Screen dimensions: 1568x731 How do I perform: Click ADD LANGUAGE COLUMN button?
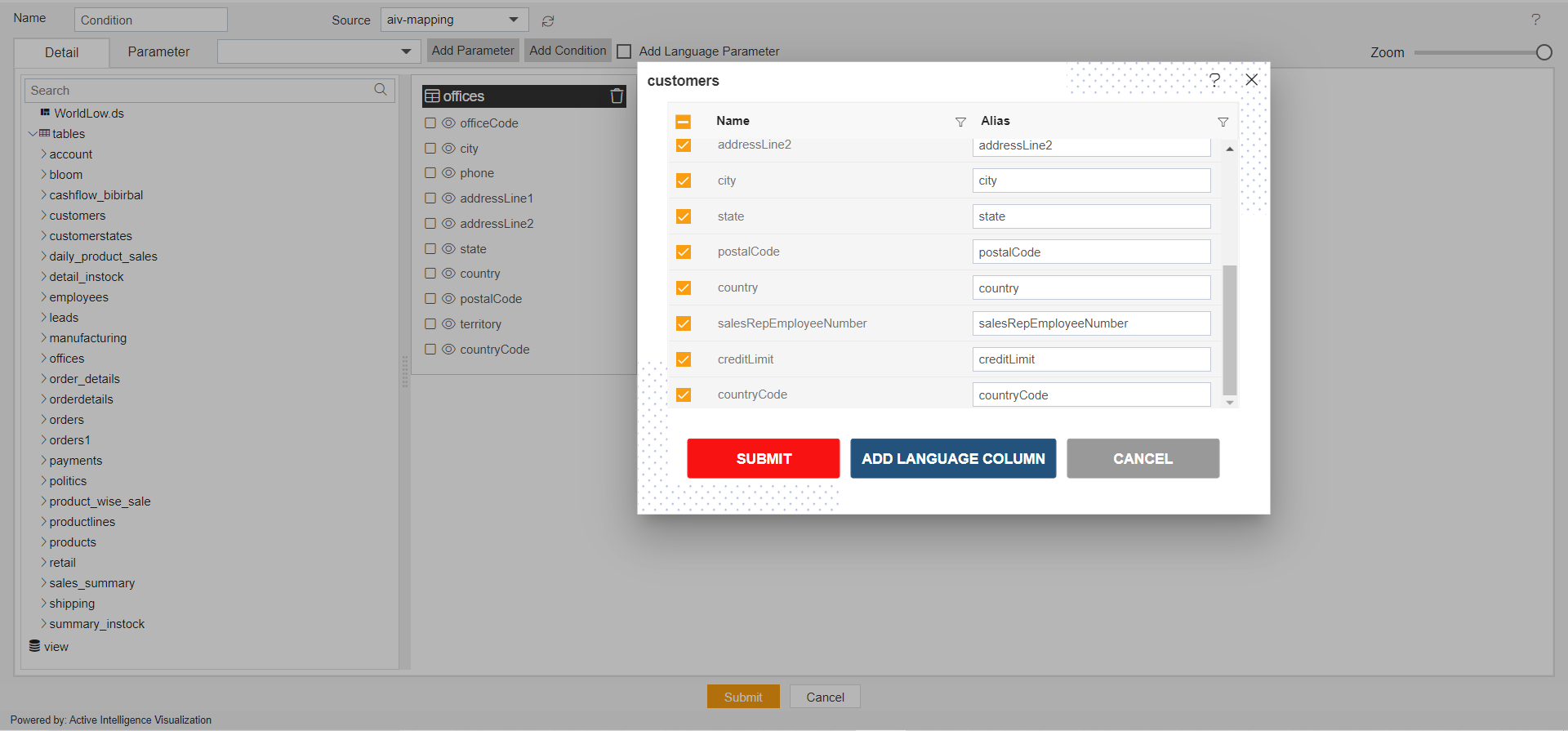(953, 458)
